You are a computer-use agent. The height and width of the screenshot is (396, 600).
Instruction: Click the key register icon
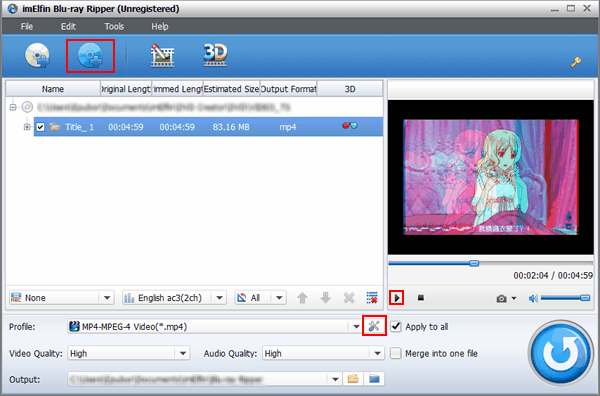click(x=576, y=62)
